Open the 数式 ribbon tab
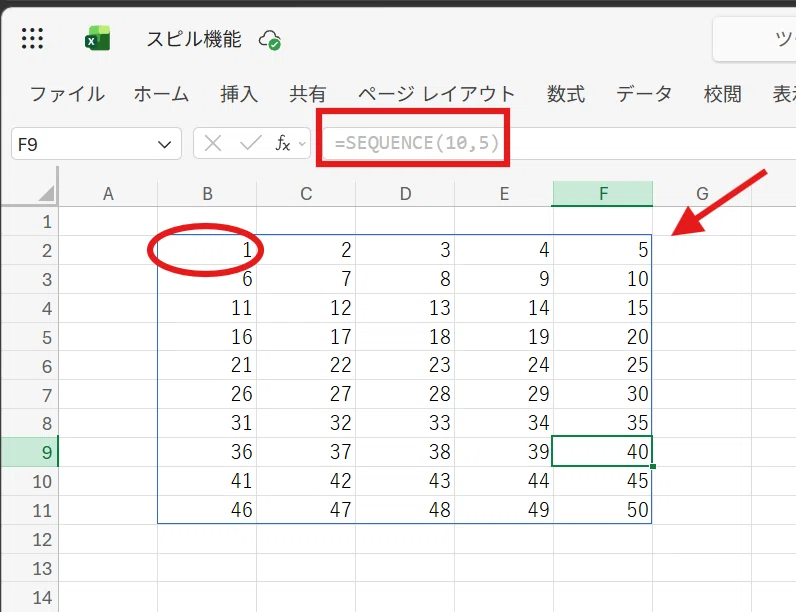This screenshot has height=612, width=796. tap(566, 94)
